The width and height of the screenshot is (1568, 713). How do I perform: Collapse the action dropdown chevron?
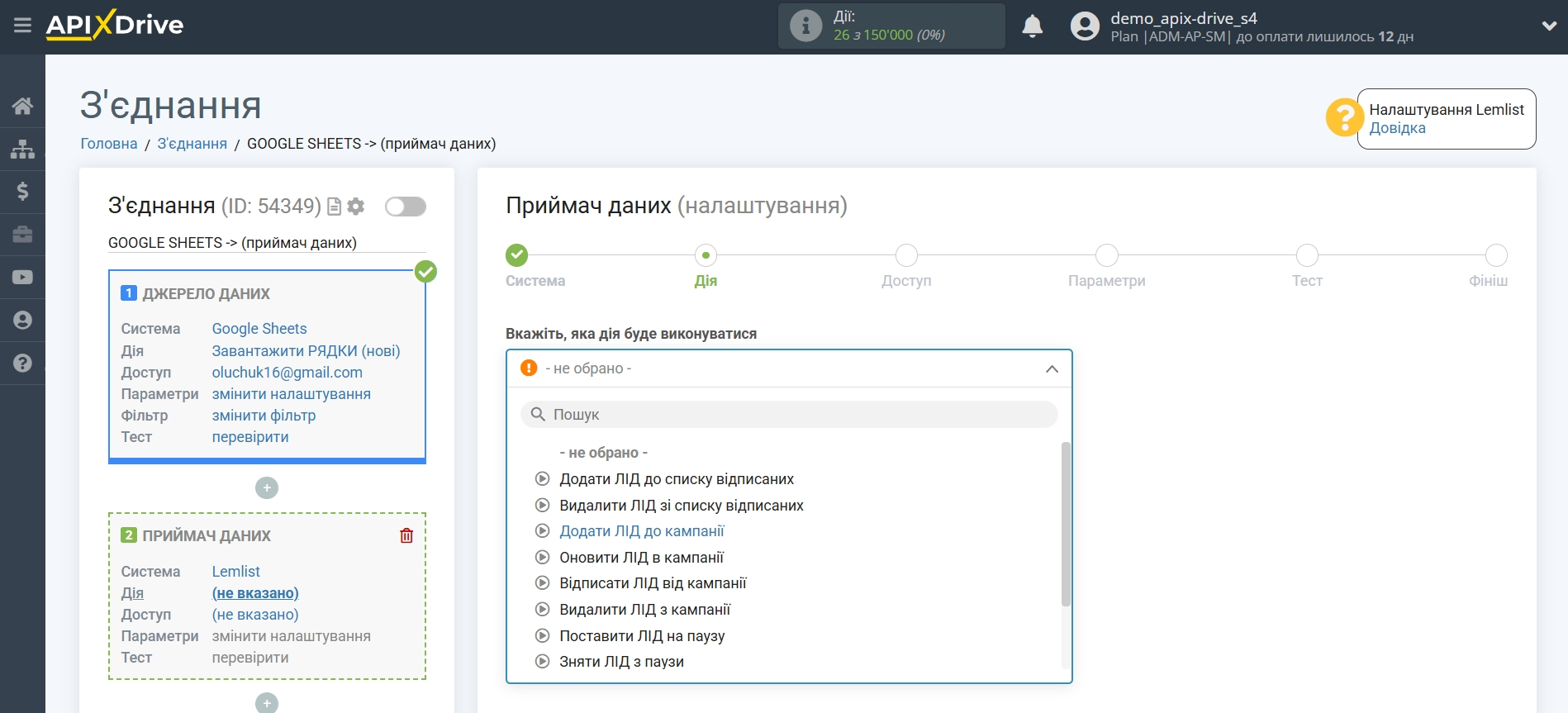1052,369
